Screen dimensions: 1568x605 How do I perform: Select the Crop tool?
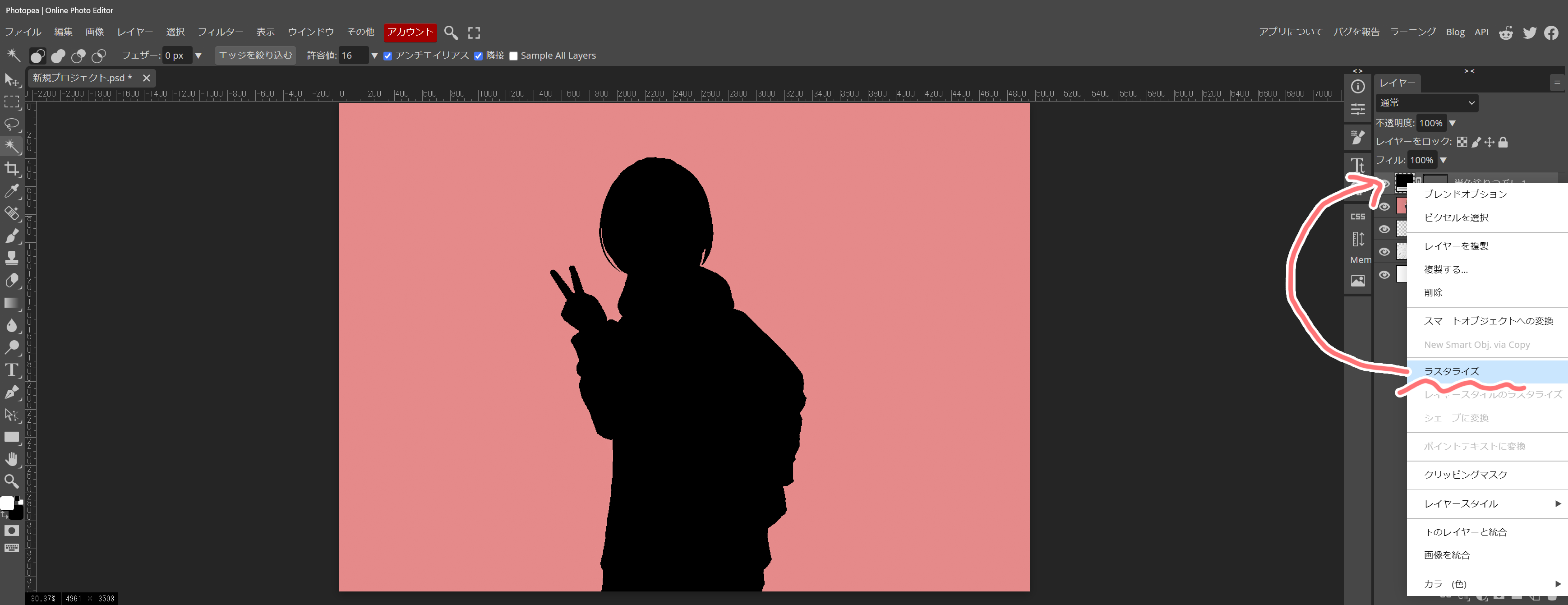click(12, 169)
